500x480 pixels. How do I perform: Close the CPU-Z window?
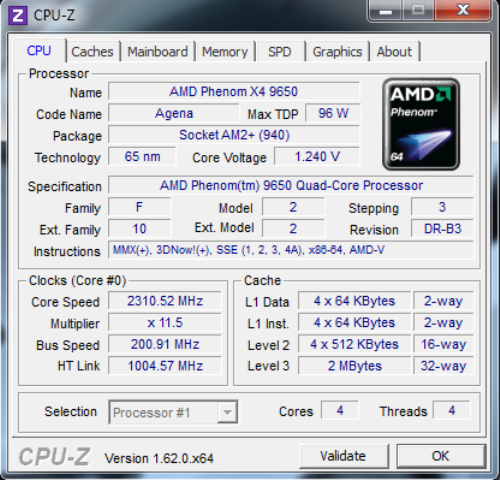[x=463, y=11]
